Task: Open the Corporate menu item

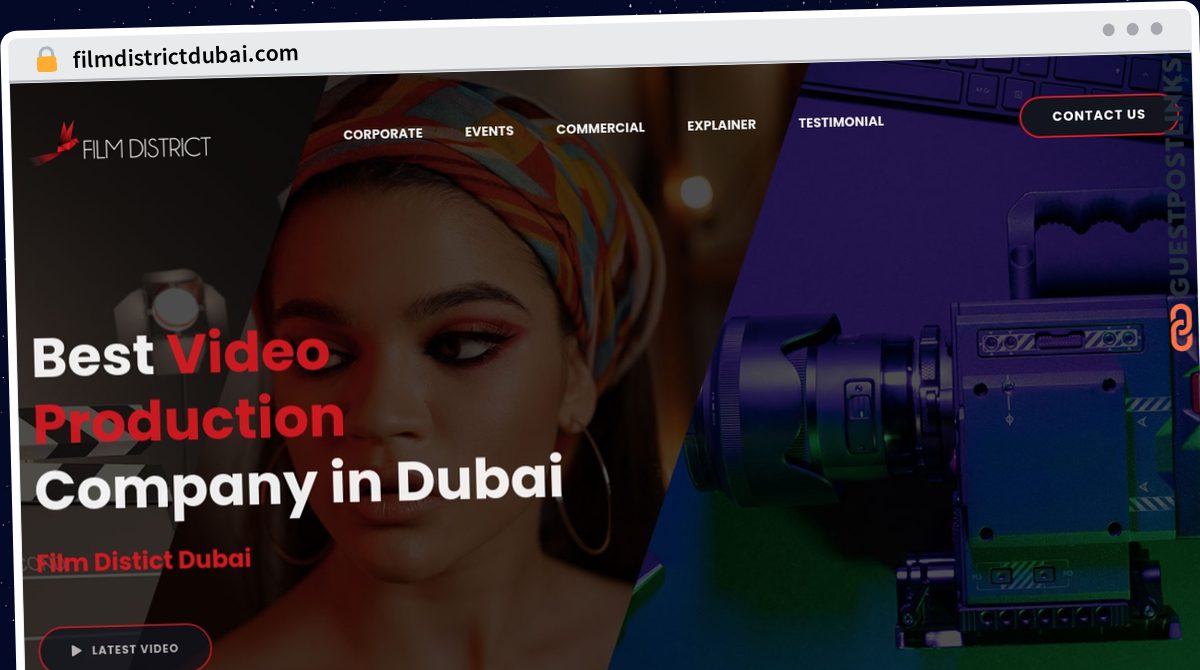Action: (383, 133)
